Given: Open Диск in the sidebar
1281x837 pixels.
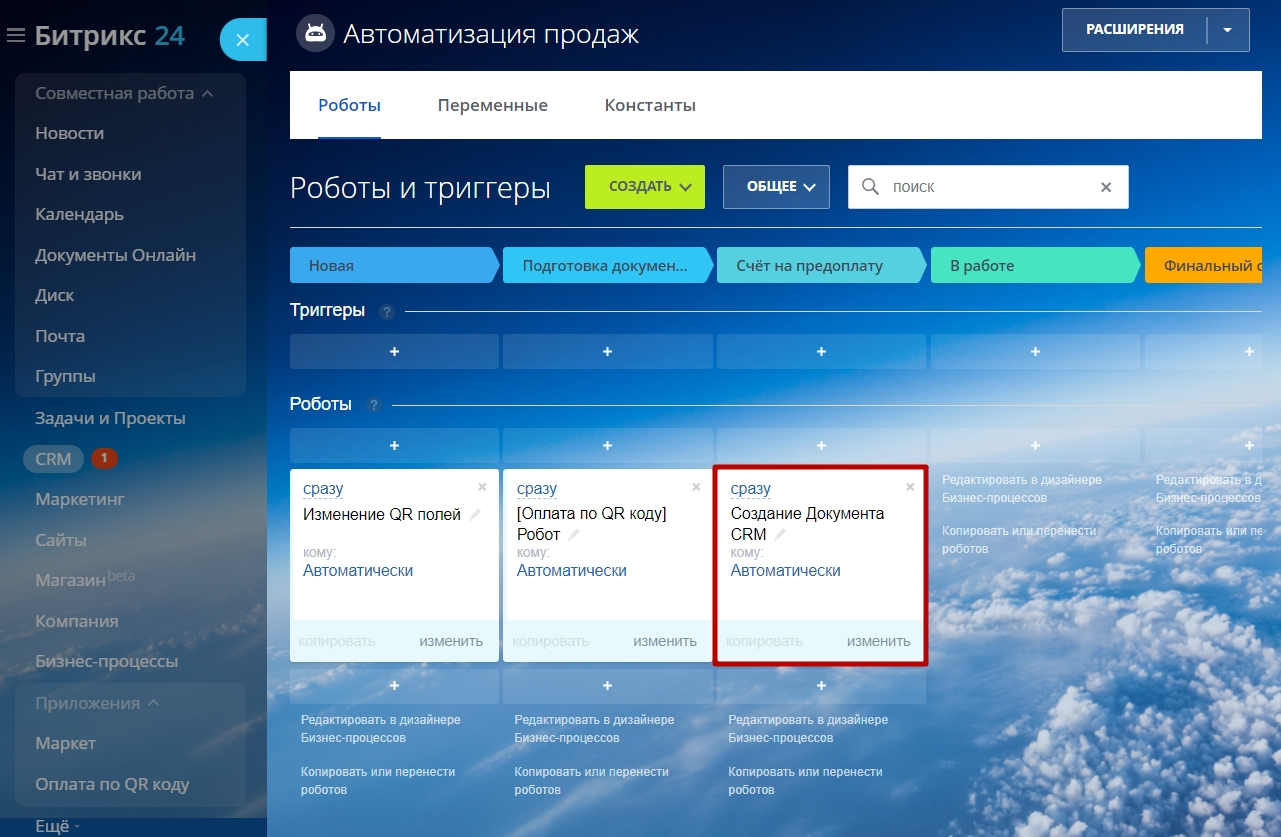Looking at the screenshot, I should [x=55, y=295].
